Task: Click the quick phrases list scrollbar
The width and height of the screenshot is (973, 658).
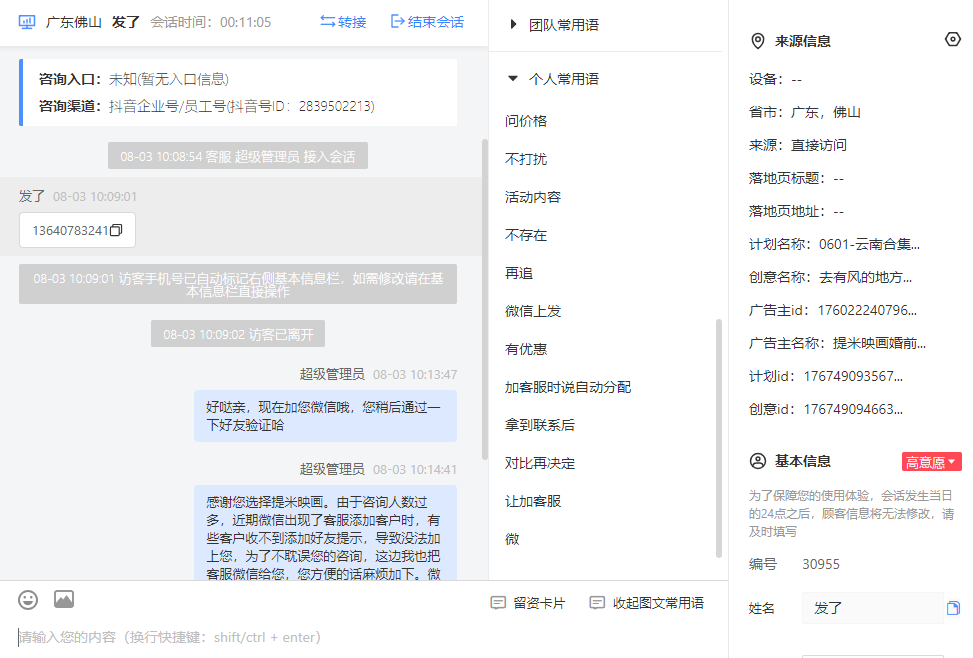Action: 719,438
